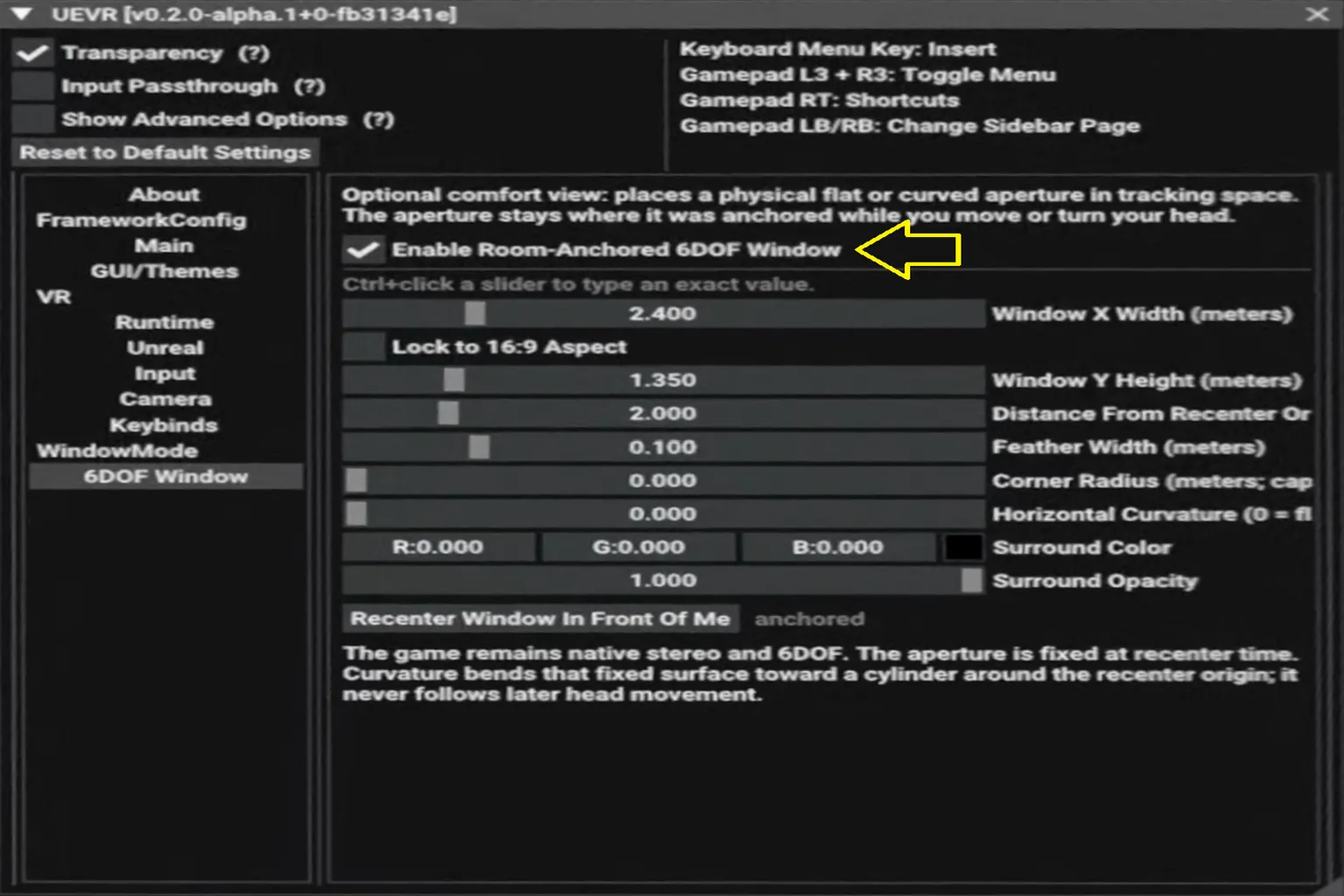Click 'Gamepad L3 + R3: Toggle Menu' text
The height and width of the screenshot is (896, 1344).
pyautogui.click(x=868, y=74)
